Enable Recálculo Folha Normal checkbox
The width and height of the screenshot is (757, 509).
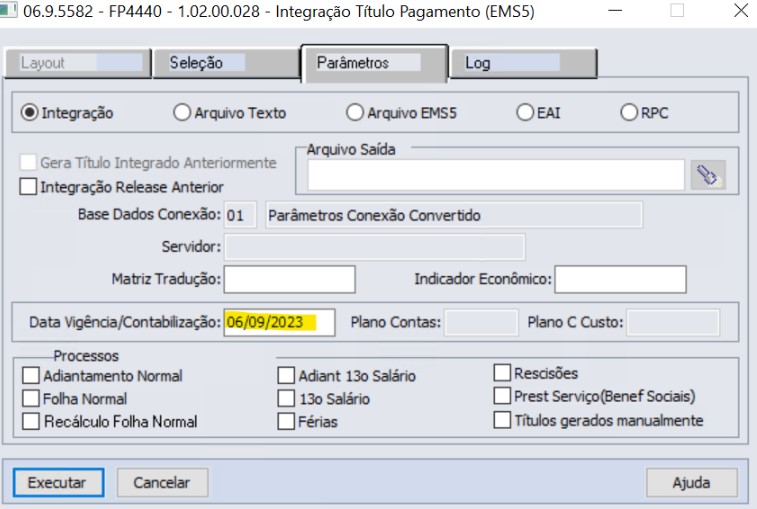click(31, 421)
